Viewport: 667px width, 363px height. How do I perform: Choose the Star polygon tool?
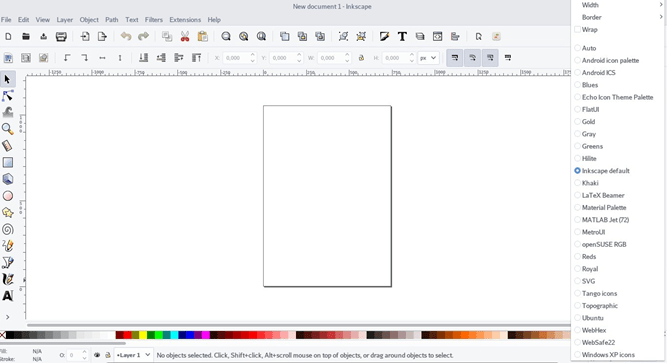[8, 212]
